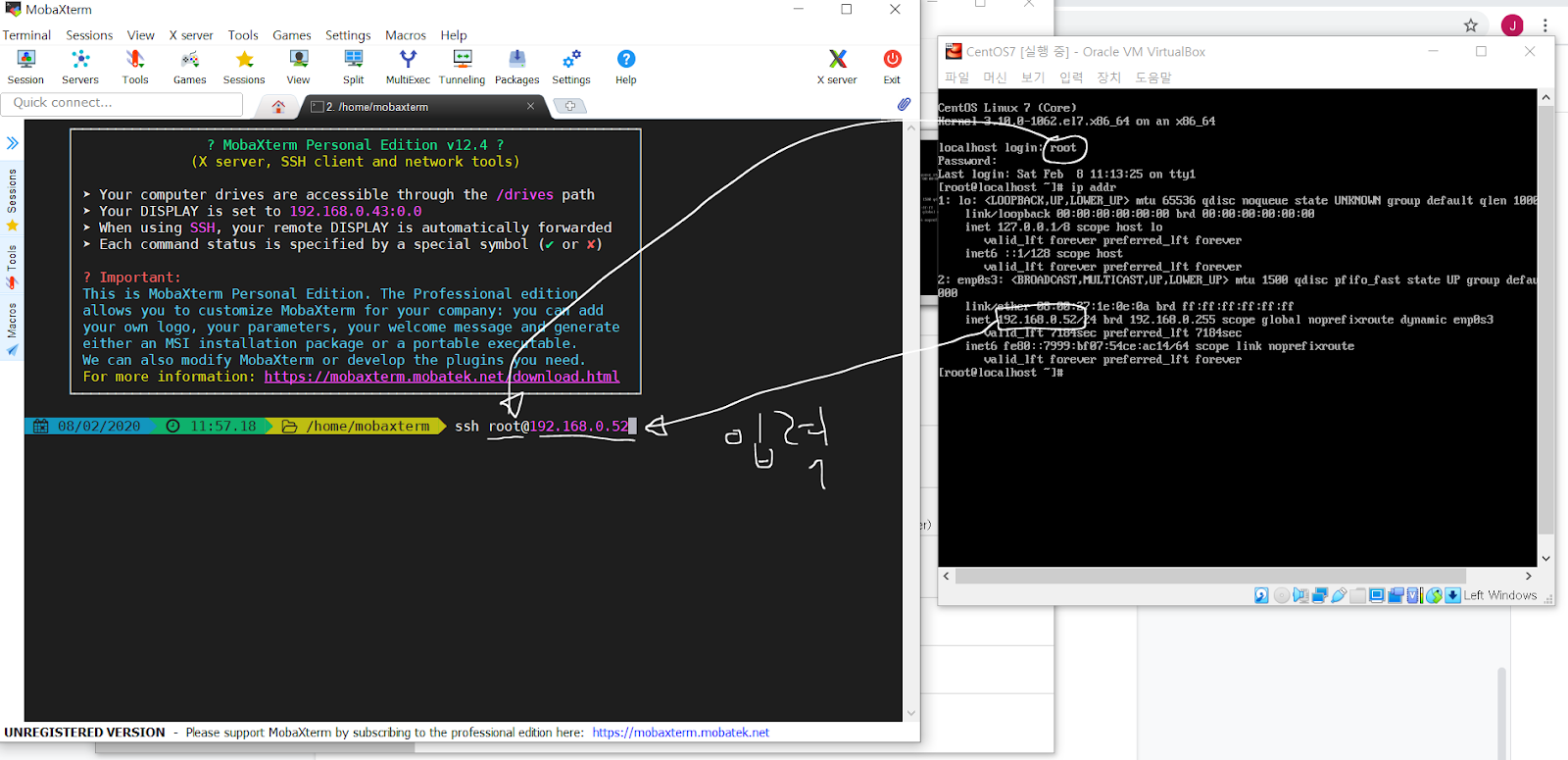Open the VirtualBox 머신 menu

tap(995, 77)
